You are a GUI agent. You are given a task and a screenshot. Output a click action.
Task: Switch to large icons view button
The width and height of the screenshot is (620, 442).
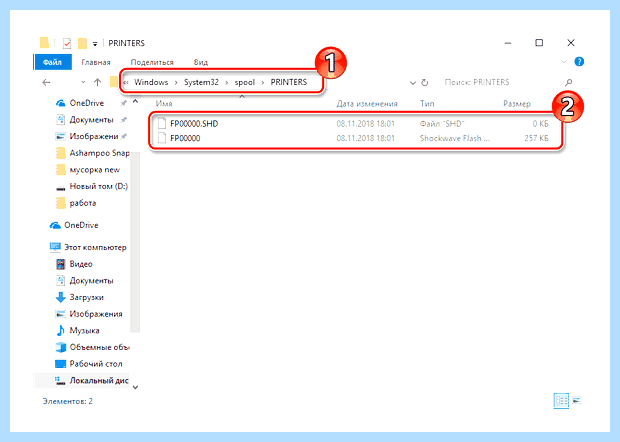(x=577, y=400)
